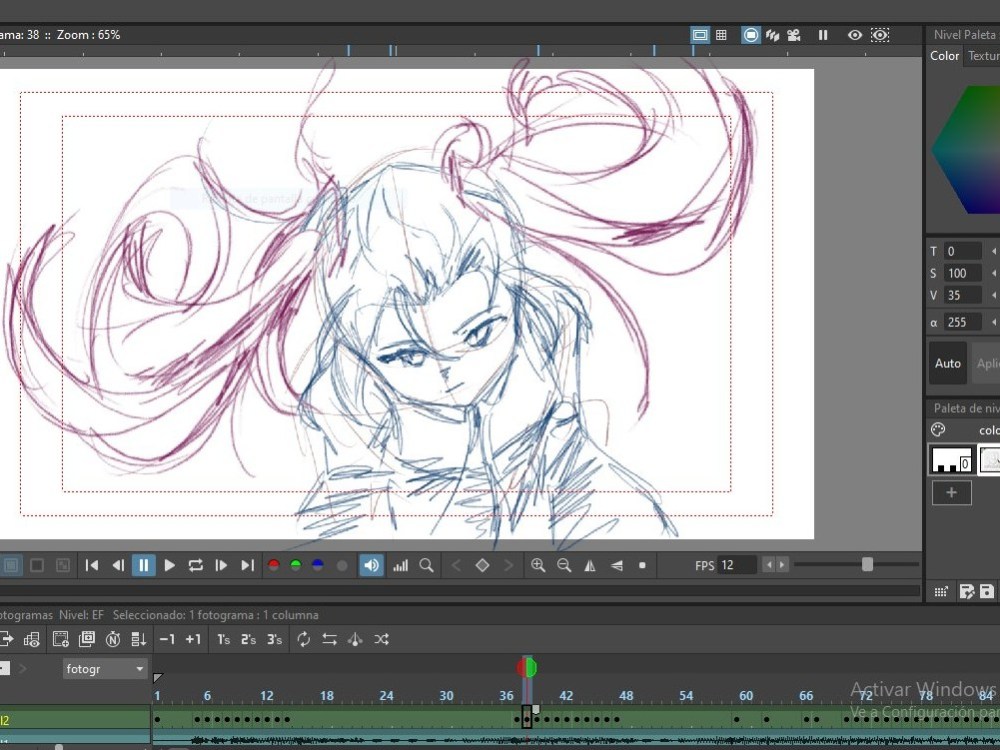This screenshot has width=1000, height=750.
Task: Select black background square icon
Action: point(37,565)
